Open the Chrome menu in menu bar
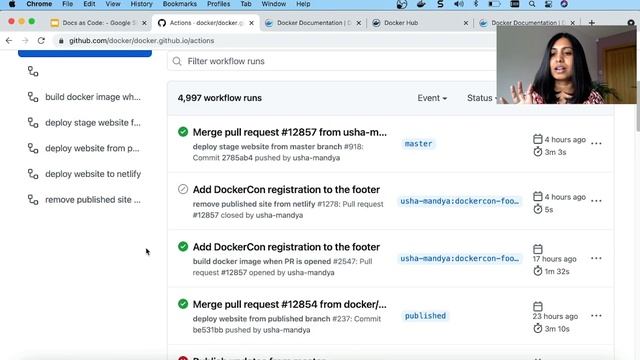Viewport: 640px width, 360px height. (x=39, y=4)
